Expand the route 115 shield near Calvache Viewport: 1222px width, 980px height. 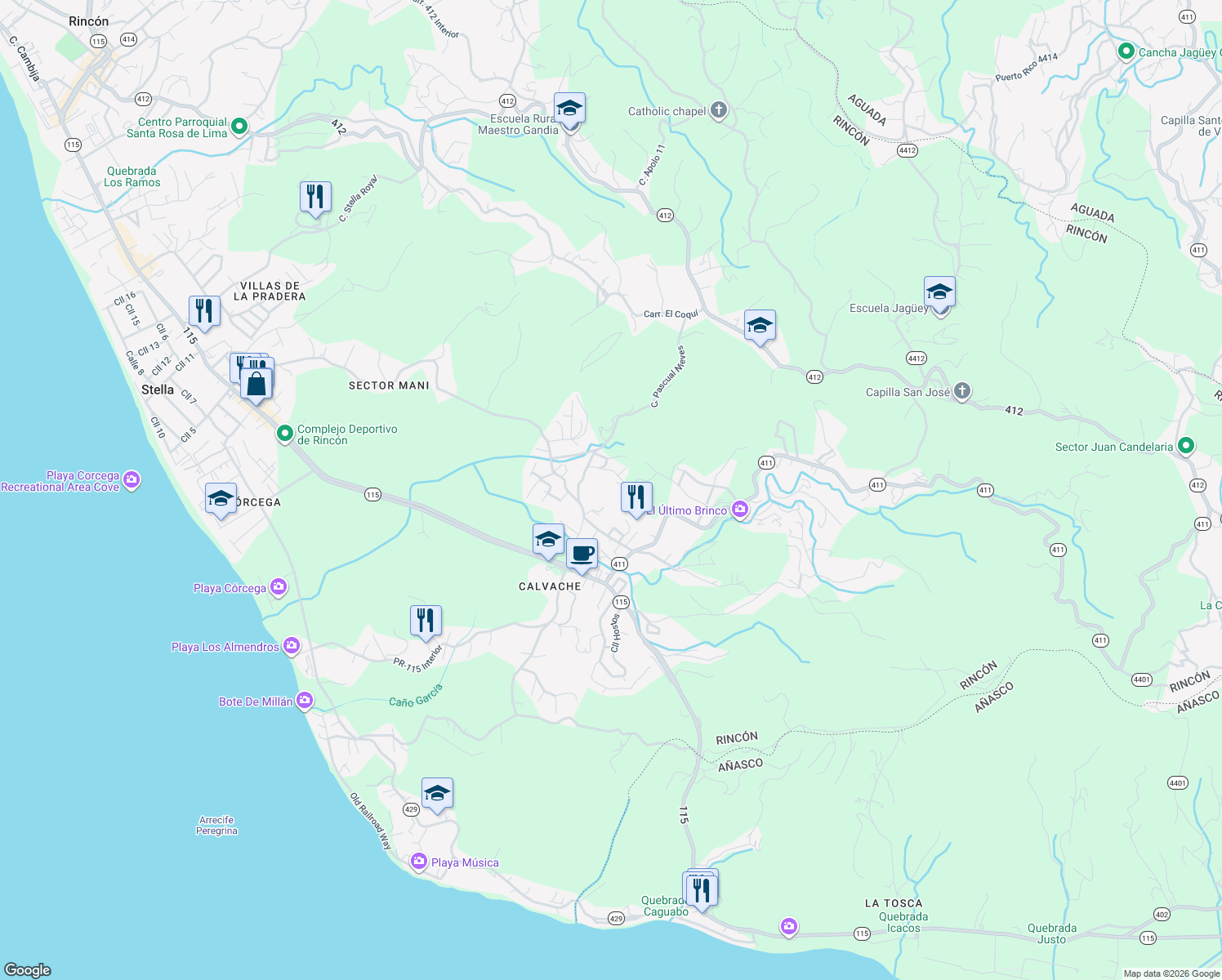[x=621, y=602]
